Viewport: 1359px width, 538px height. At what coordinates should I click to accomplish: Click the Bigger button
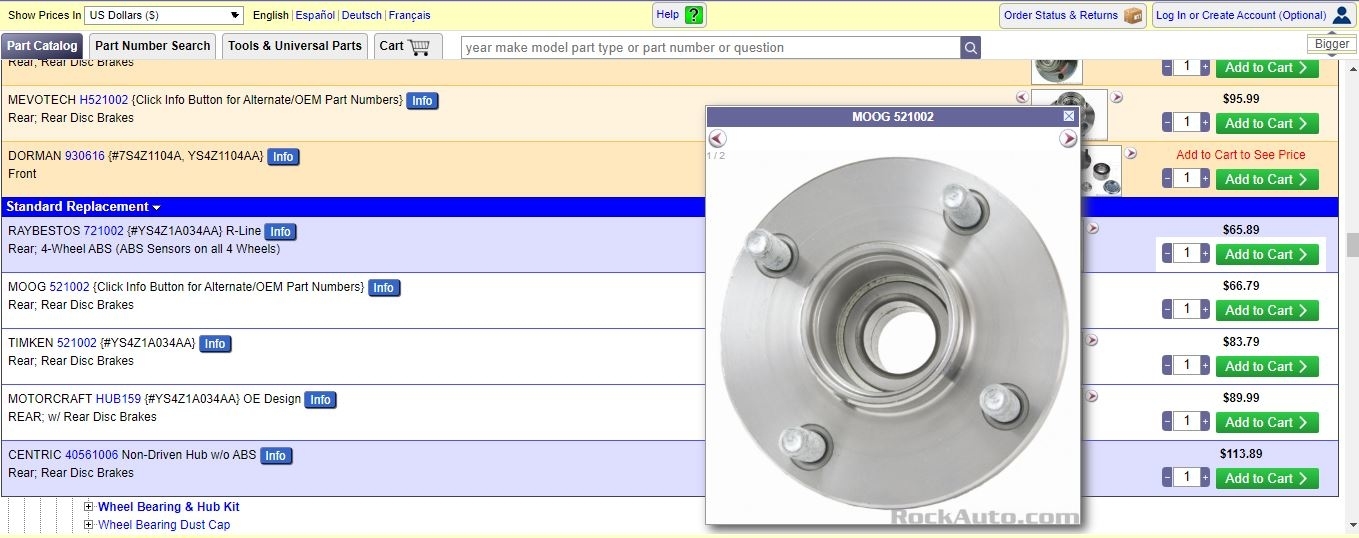pos(1331,44)
